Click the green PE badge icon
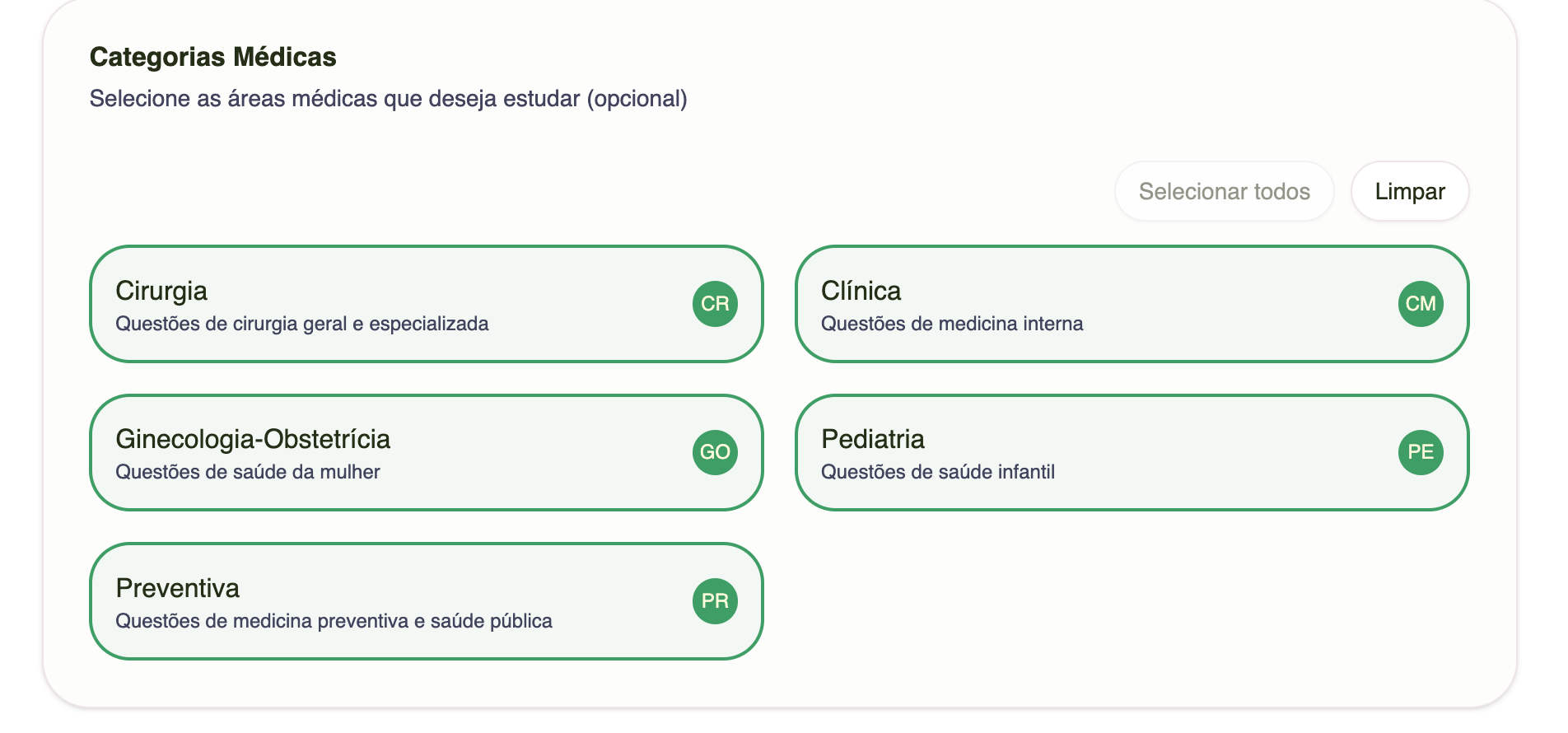Image resolution: width=1568 pixels, height=733 pixels. pyautogui.click(x=1421, y=452)
